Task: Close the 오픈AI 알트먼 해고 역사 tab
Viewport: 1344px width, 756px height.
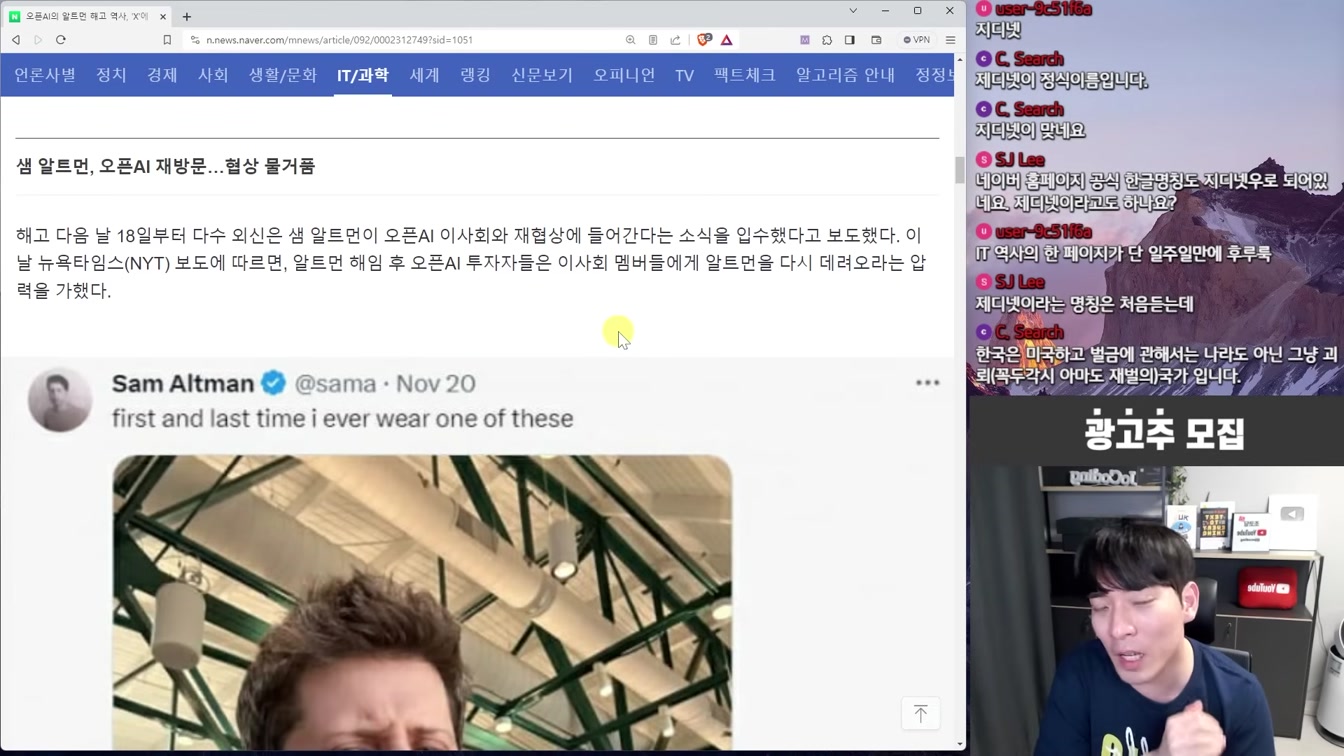Action: click(163, 16)
